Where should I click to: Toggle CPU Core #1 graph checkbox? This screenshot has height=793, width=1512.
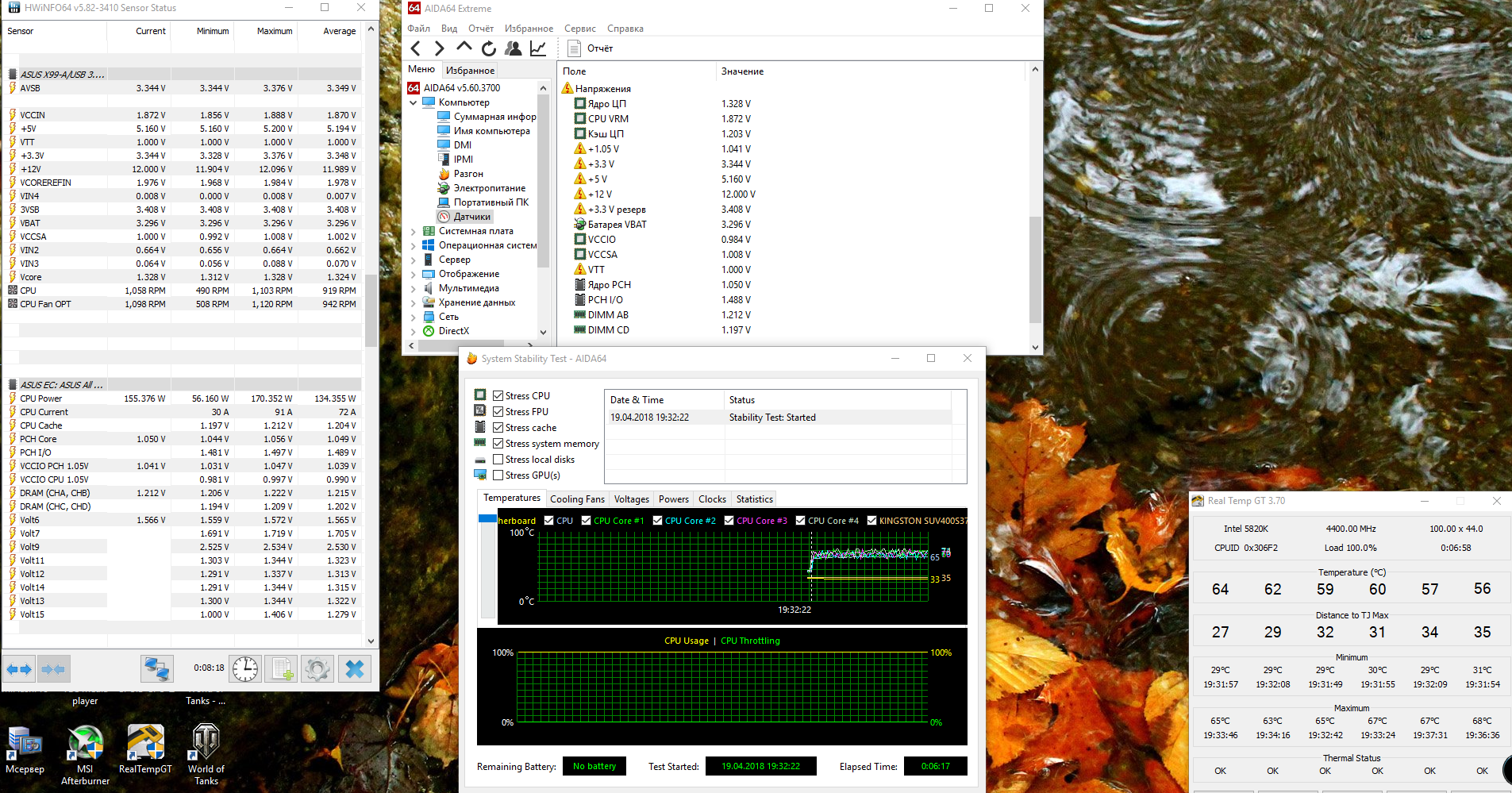tap(586, 521)
